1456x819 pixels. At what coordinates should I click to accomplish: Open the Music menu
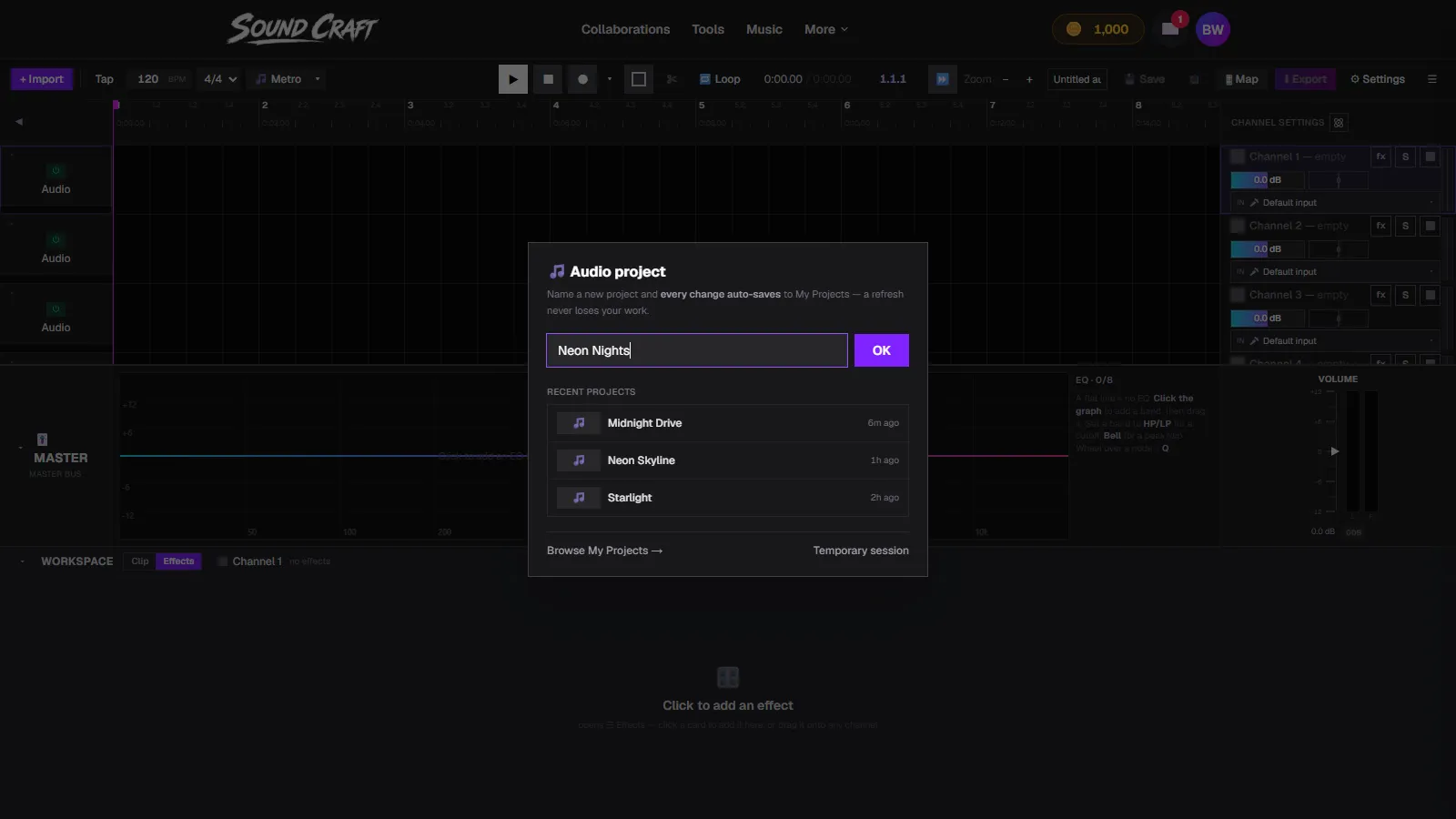(764, 29)
